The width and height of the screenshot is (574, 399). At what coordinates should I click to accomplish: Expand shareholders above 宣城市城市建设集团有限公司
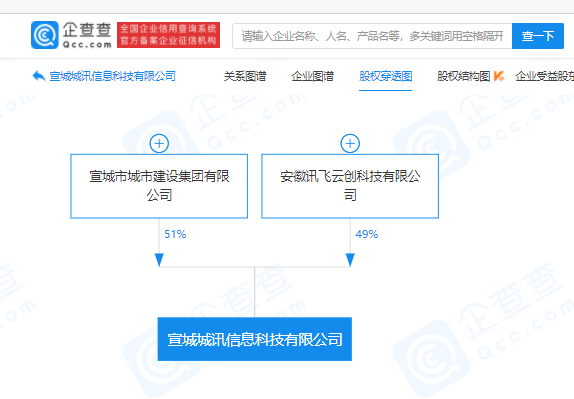tap(159, 143)
